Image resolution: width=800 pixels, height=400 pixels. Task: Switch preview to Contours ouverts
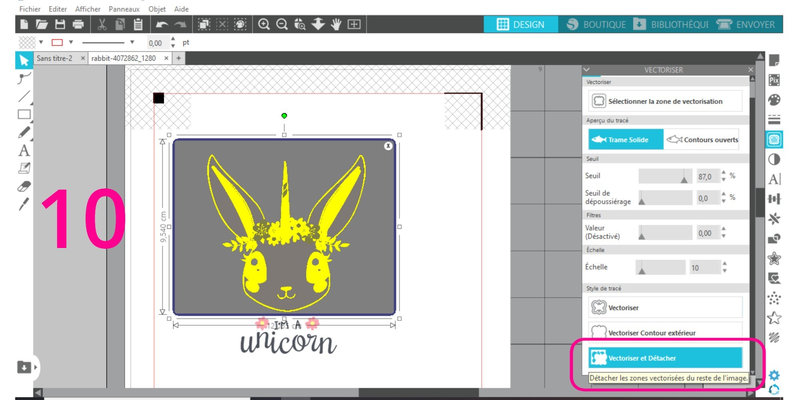point(703,141)
